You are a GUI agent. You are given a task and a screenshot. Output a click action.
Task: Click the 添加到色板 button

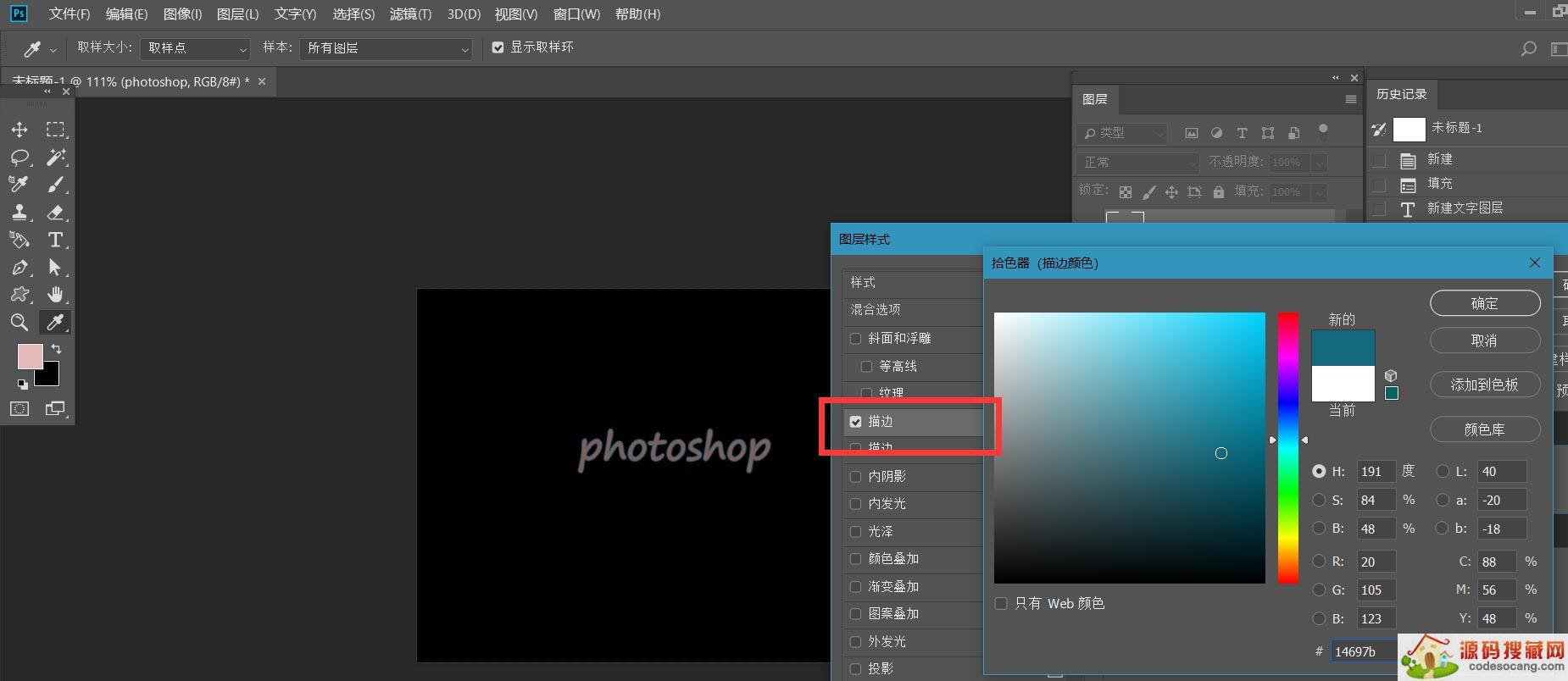click(x=1485, y=385)
